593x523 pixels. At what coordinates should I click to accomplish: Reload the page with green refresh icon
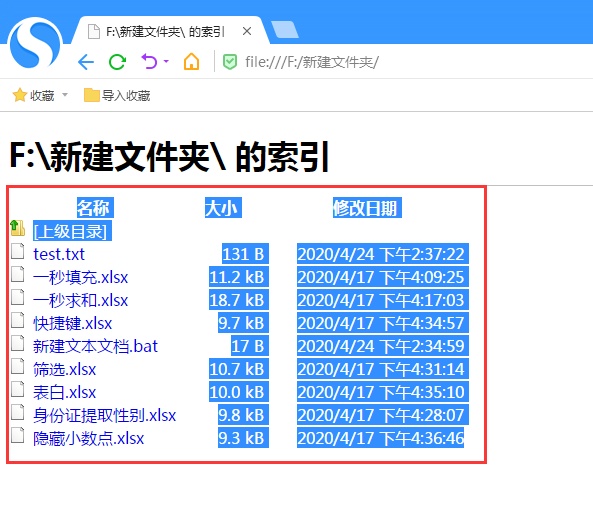[117, 62]
